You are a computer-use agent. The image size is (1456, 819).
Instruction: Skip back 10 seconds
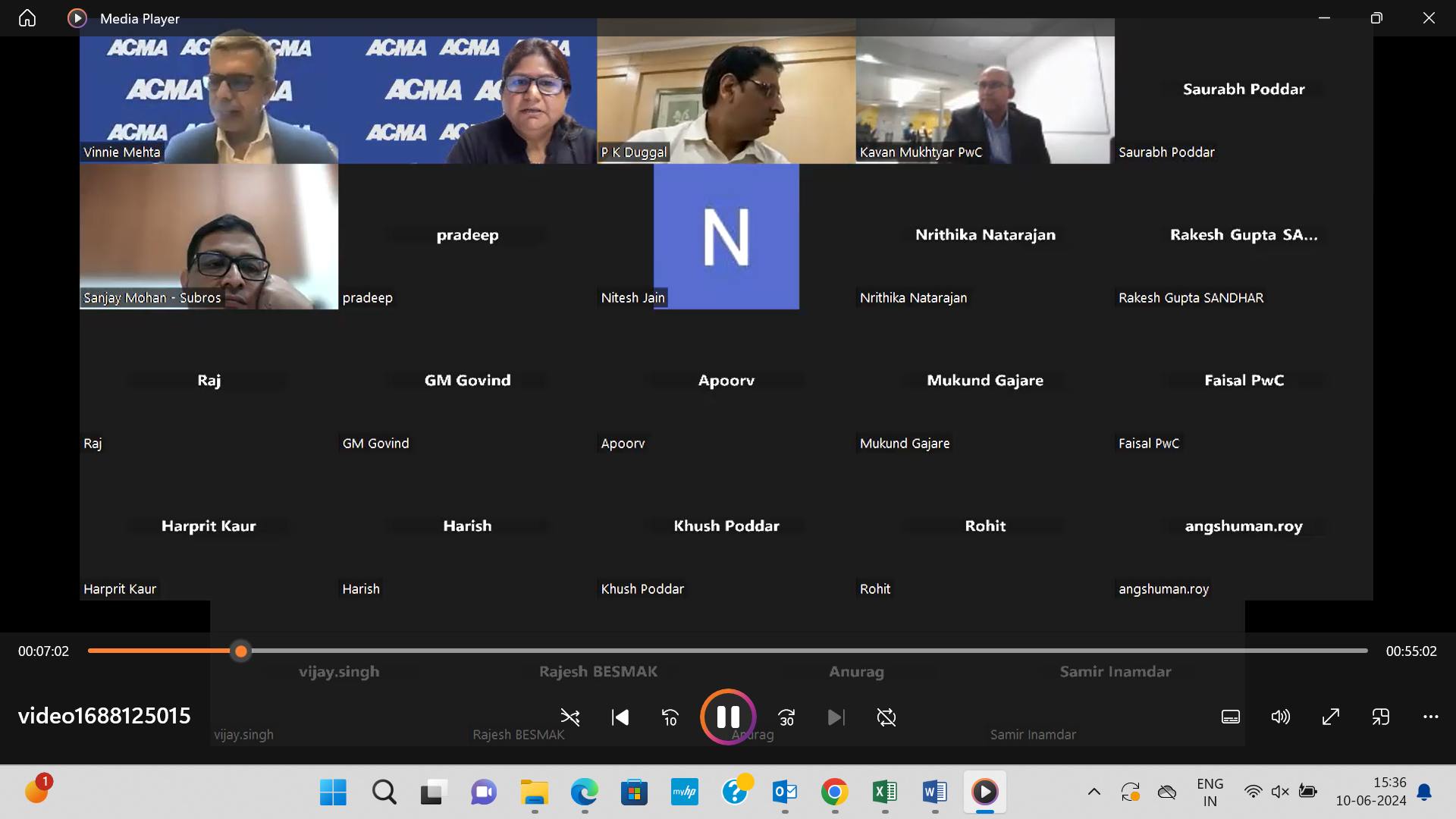(670, 717)
